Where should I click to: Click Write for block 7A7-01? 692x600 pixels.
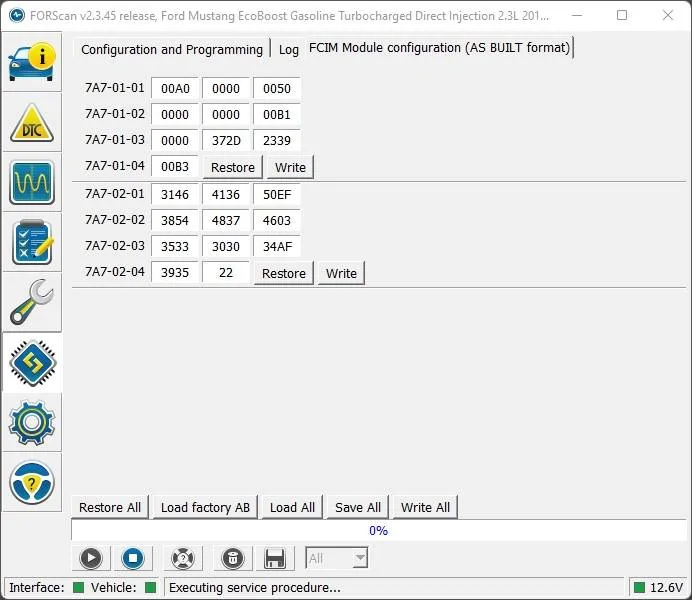(290, 167)
